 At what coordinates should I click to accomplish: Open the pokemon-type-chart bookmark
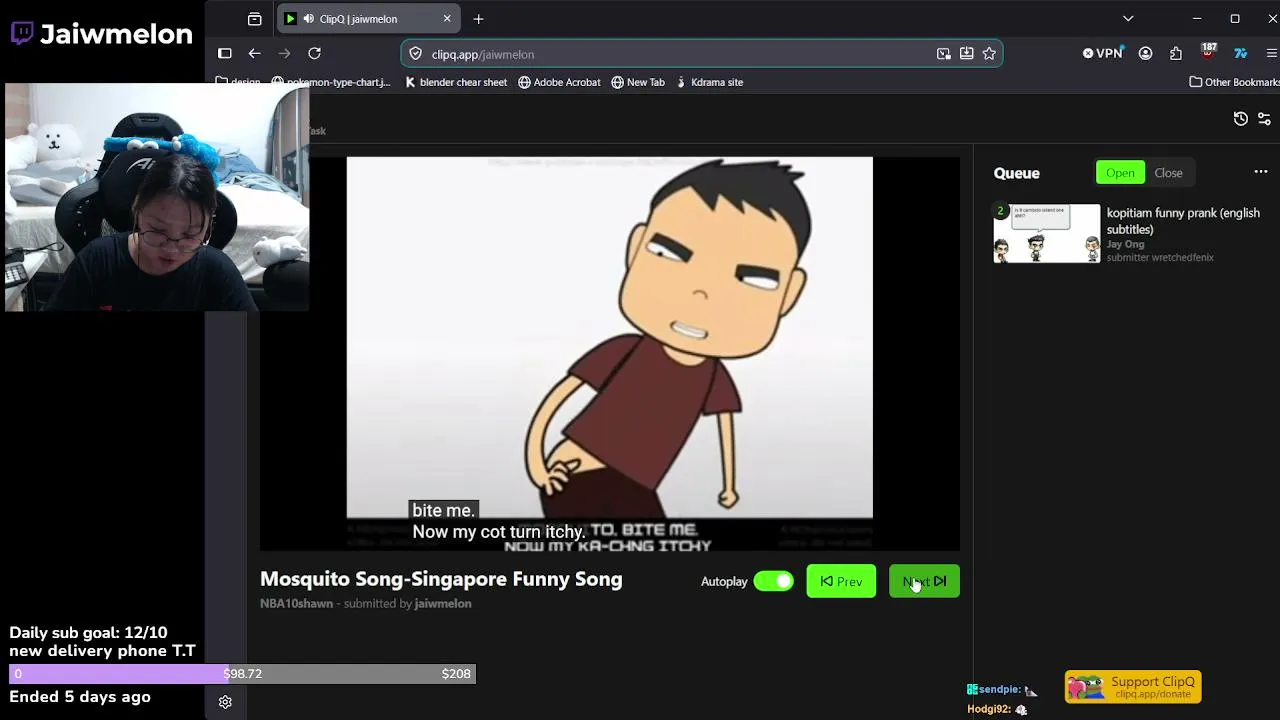click(331, 82)
